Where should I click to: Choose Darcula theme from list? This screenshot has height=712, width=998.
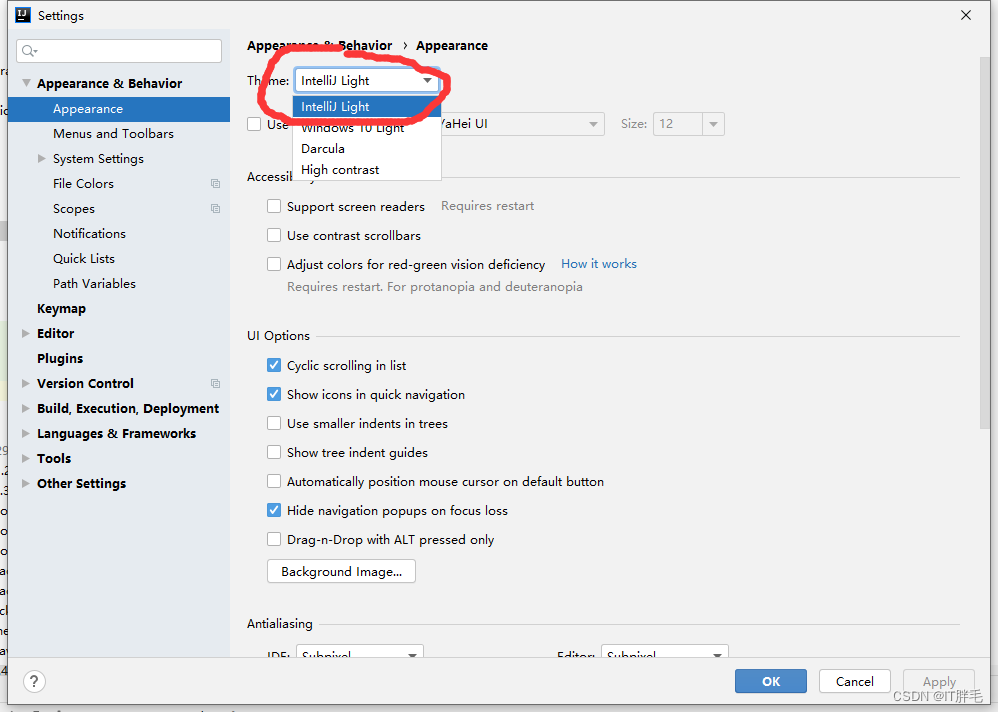[x=367, y=149]
